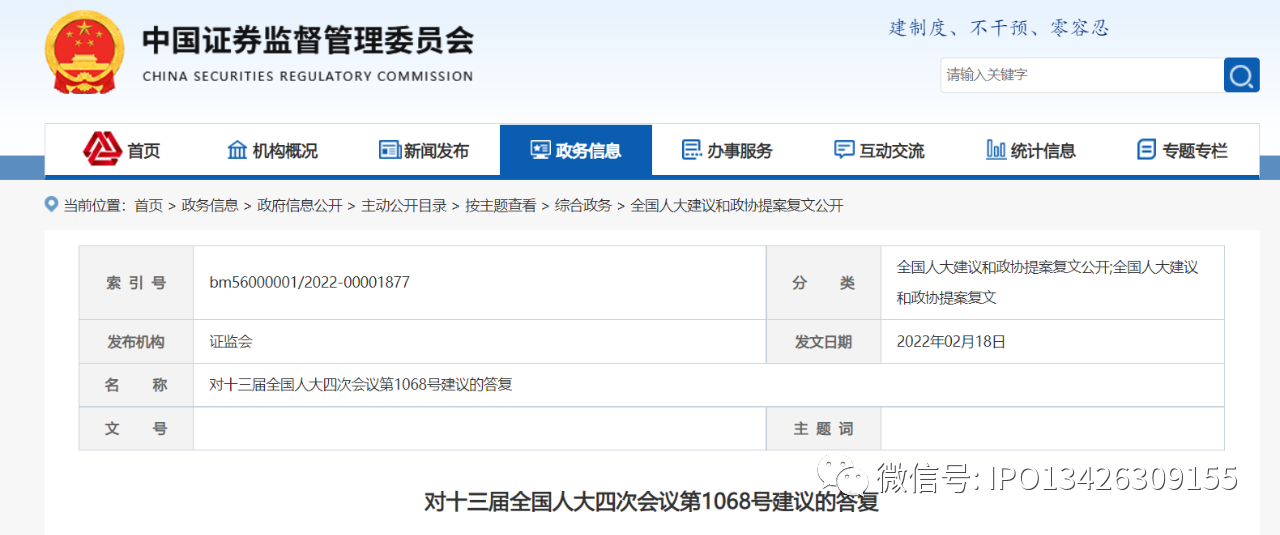This screenshot has width=1280, height=535.
Task: Click the 统计信息 bar chart icon
Action: (996, 150)
